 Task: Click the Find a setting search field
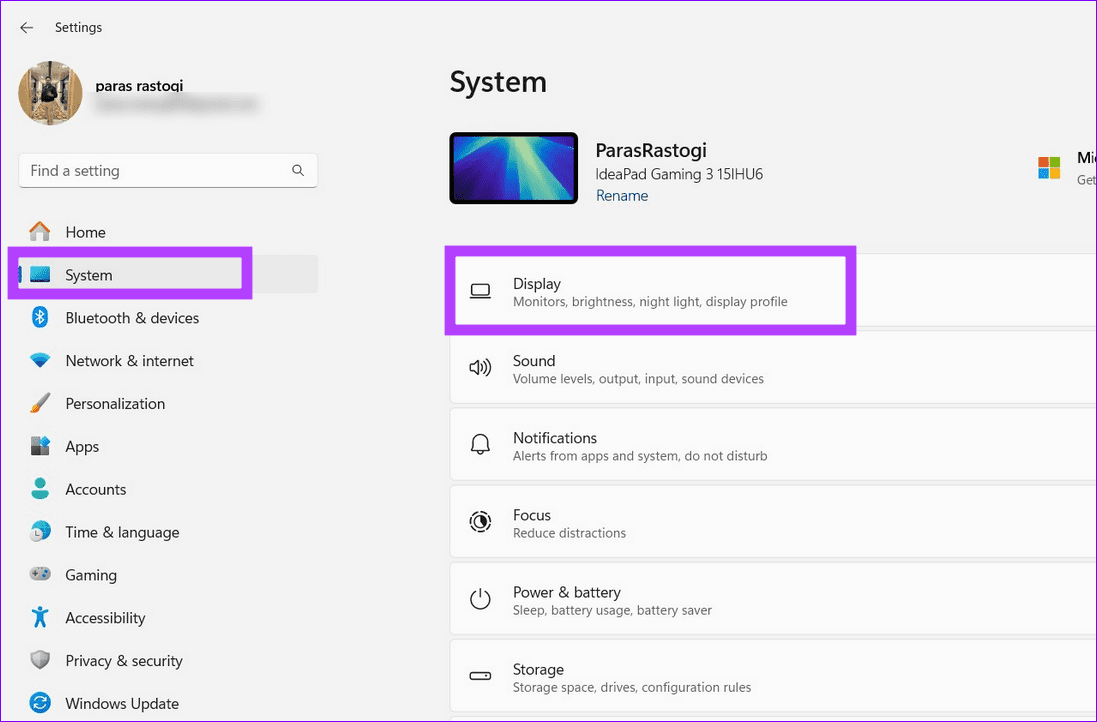pyautogui.click(x=150, y=170)
